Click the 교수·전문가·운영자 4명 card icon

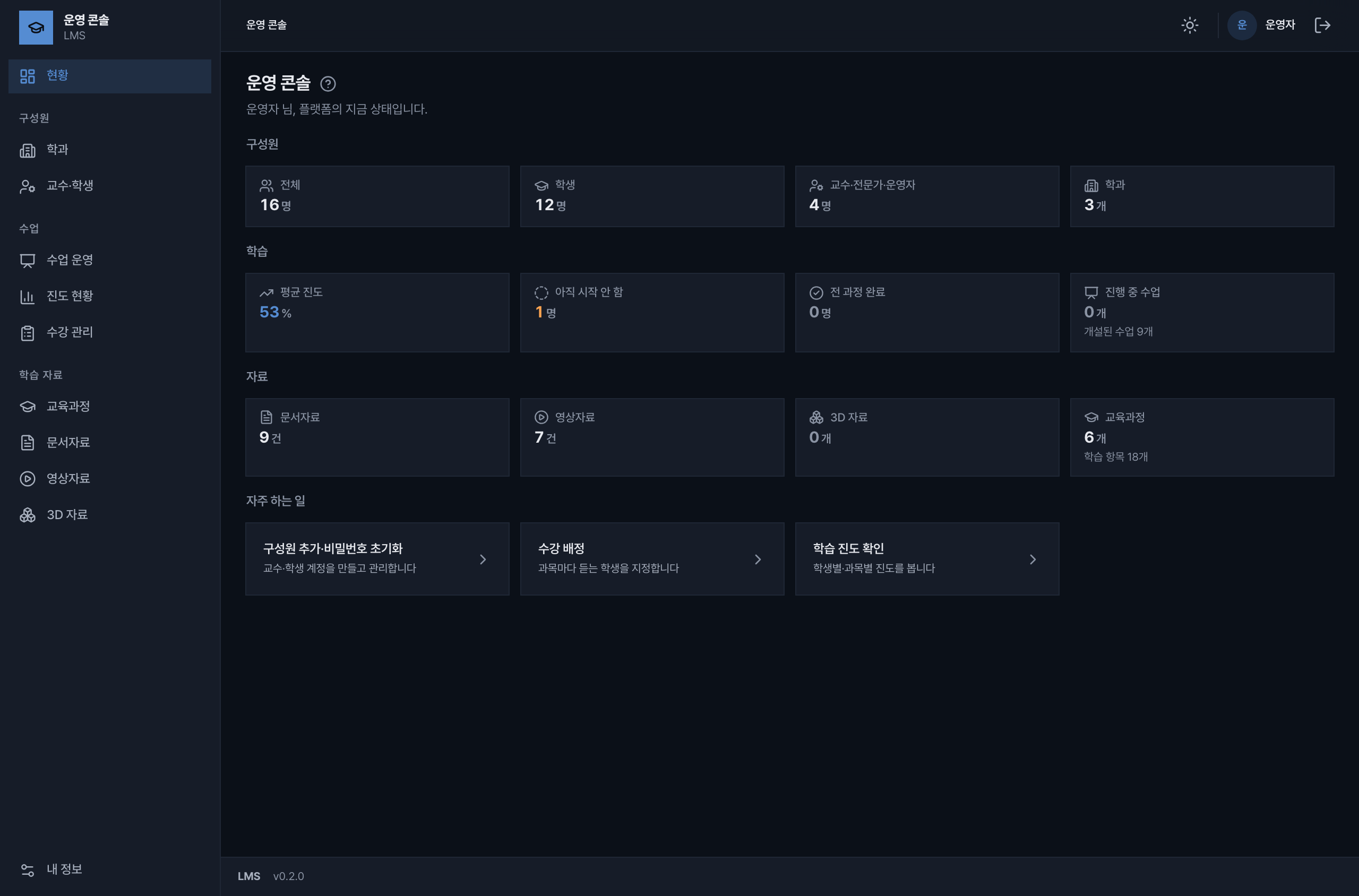[815, 185]
